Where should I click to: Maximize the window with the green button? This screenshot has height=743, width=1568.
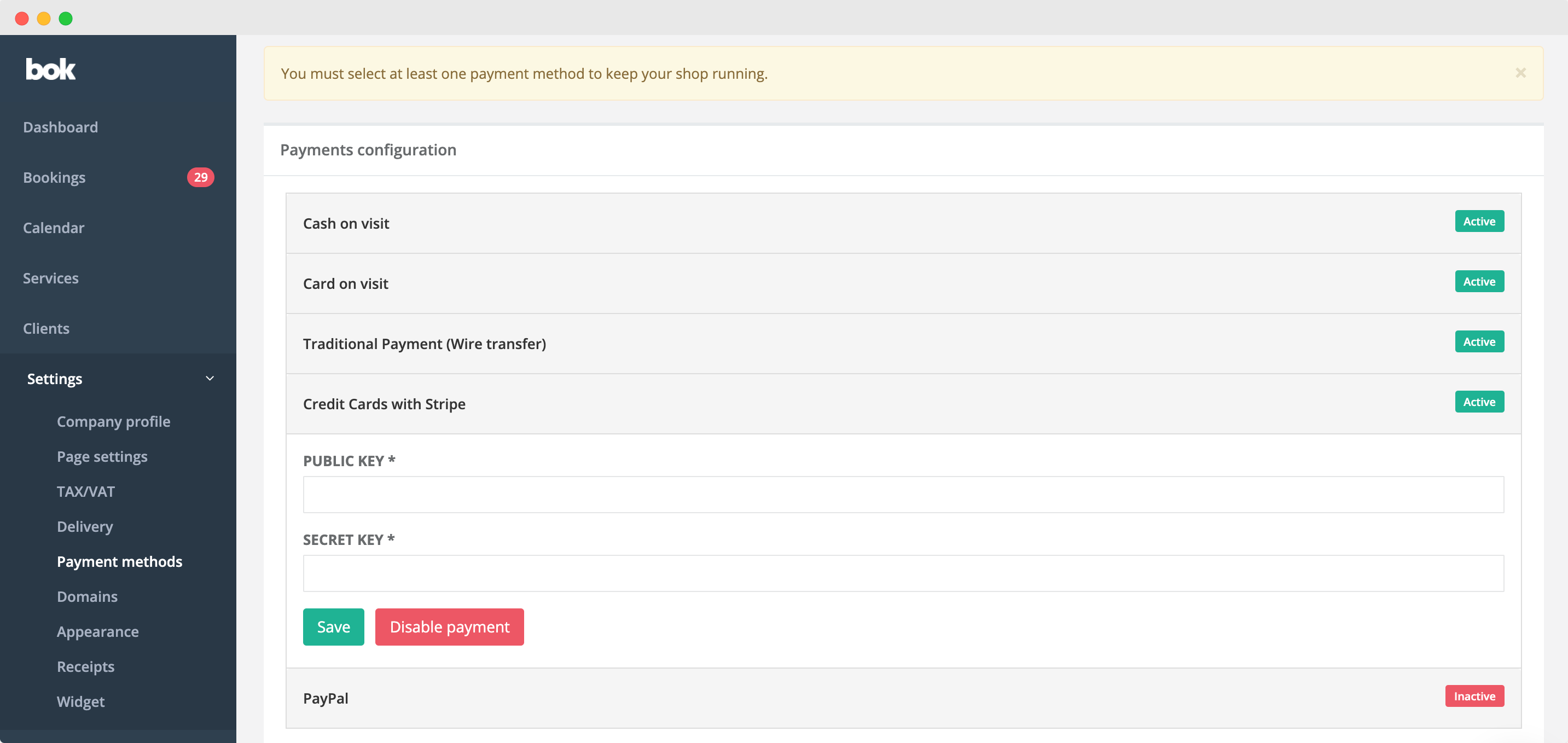click(x=66, y=18)
